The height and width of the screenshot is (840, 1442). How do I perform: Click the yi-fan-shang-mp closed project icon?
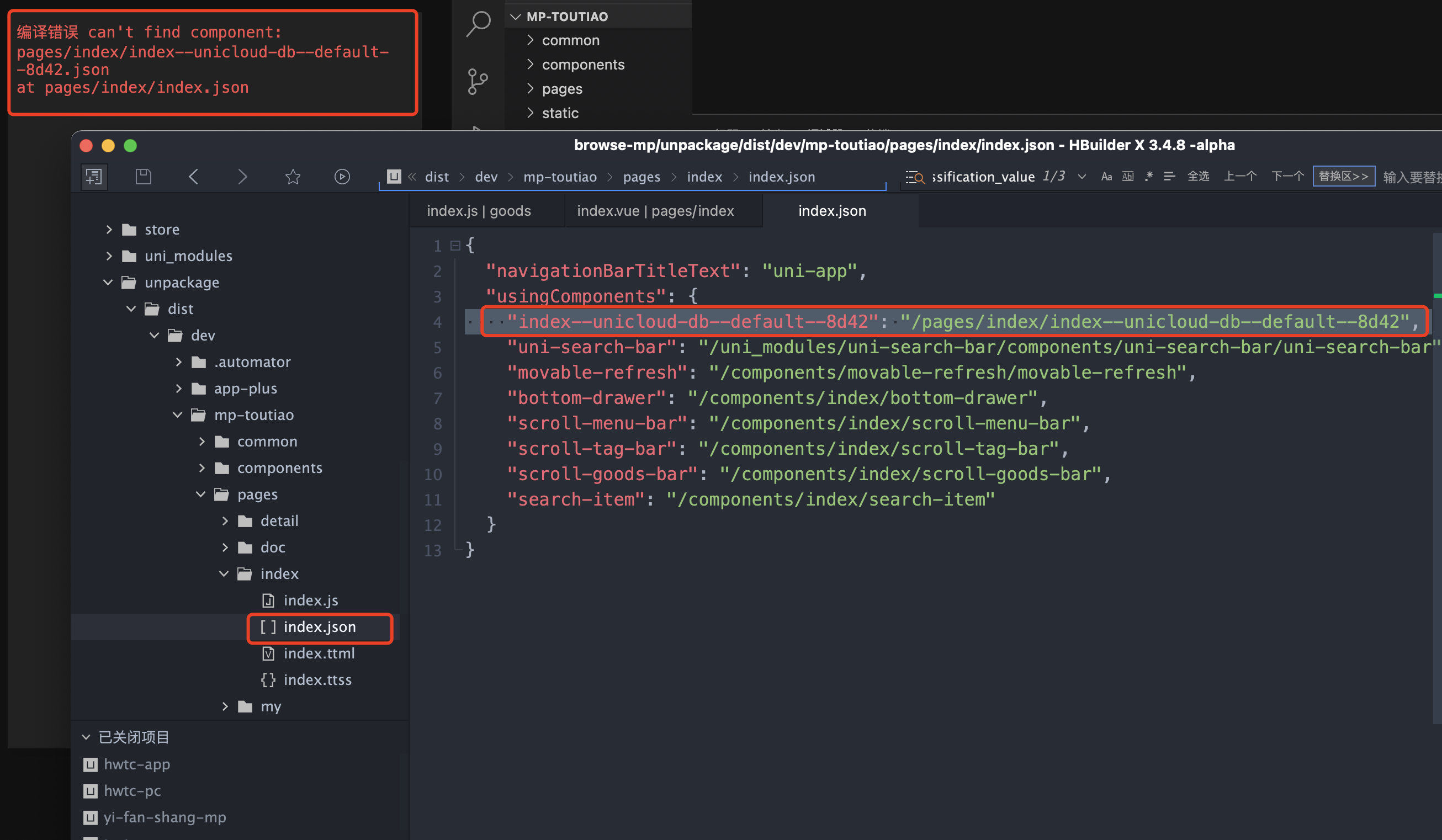(91, 817)
